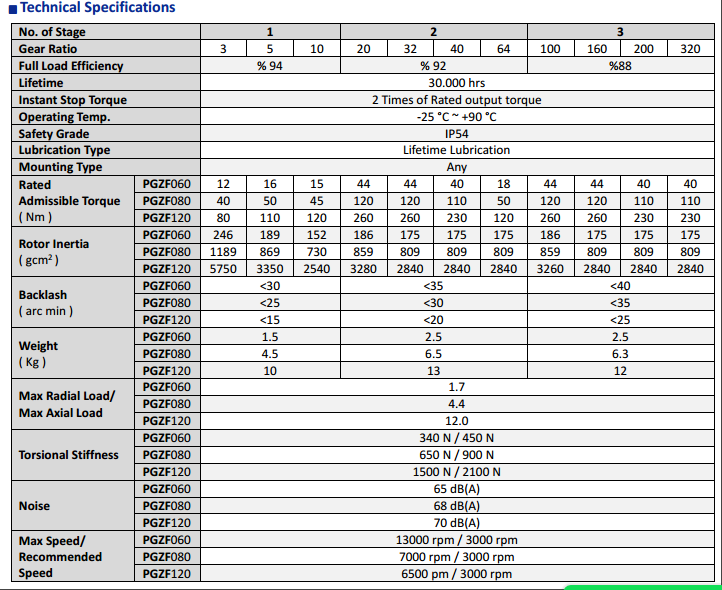Screen dimensions: 722x590
Task: Click the Full Load Efficiency label
Action: (x=71, y=66)
